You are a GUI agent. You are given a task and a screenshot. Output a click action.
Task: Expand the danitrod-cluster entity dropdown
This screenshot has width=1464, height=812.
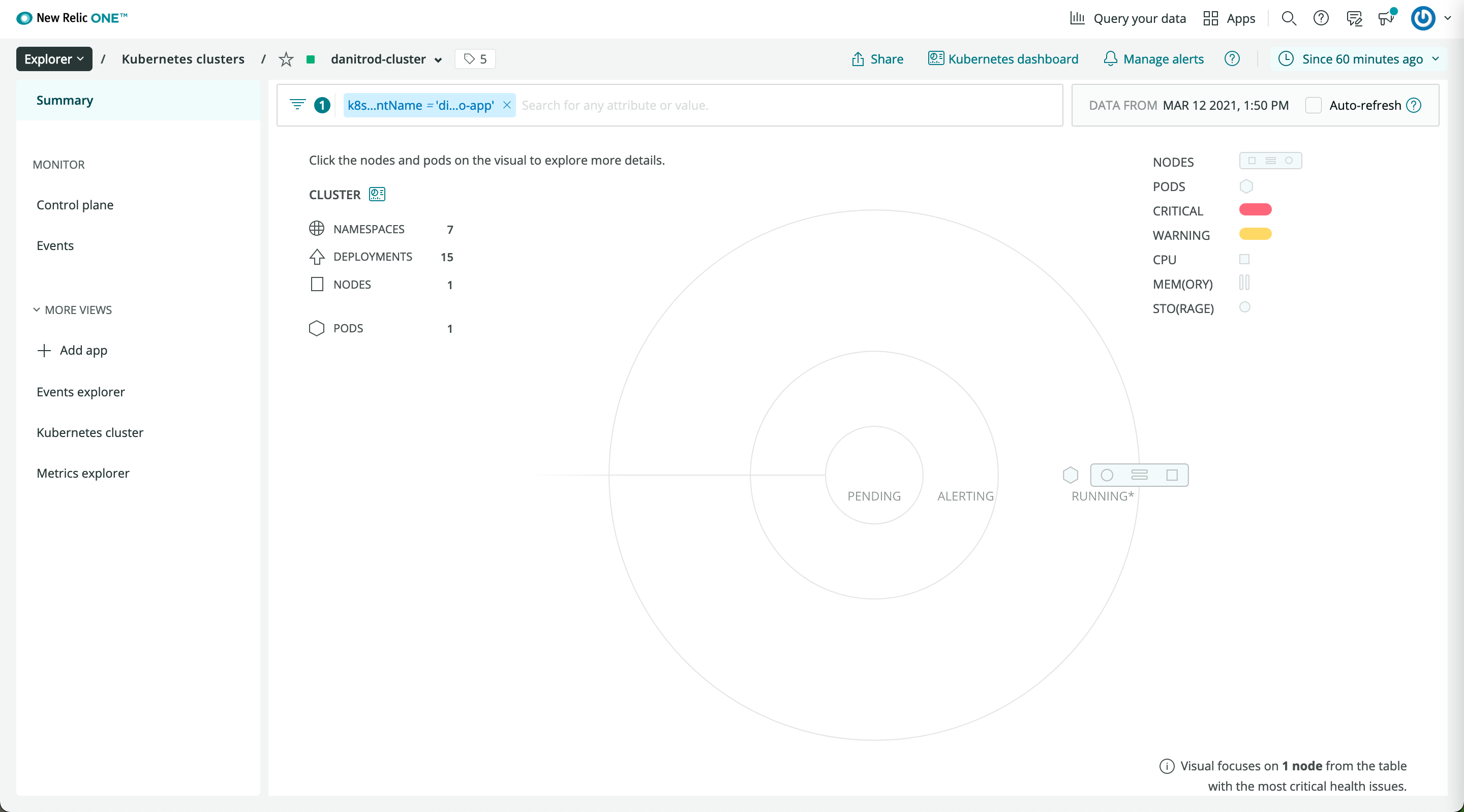point(438,59)
